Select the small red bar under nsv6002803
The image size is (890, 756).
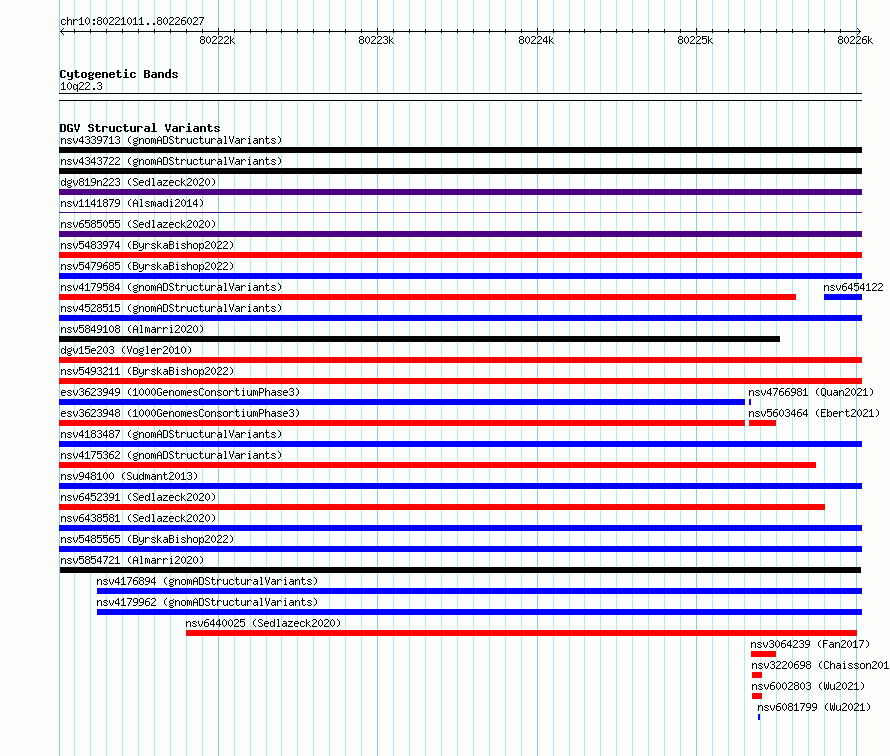click(757, 696)
